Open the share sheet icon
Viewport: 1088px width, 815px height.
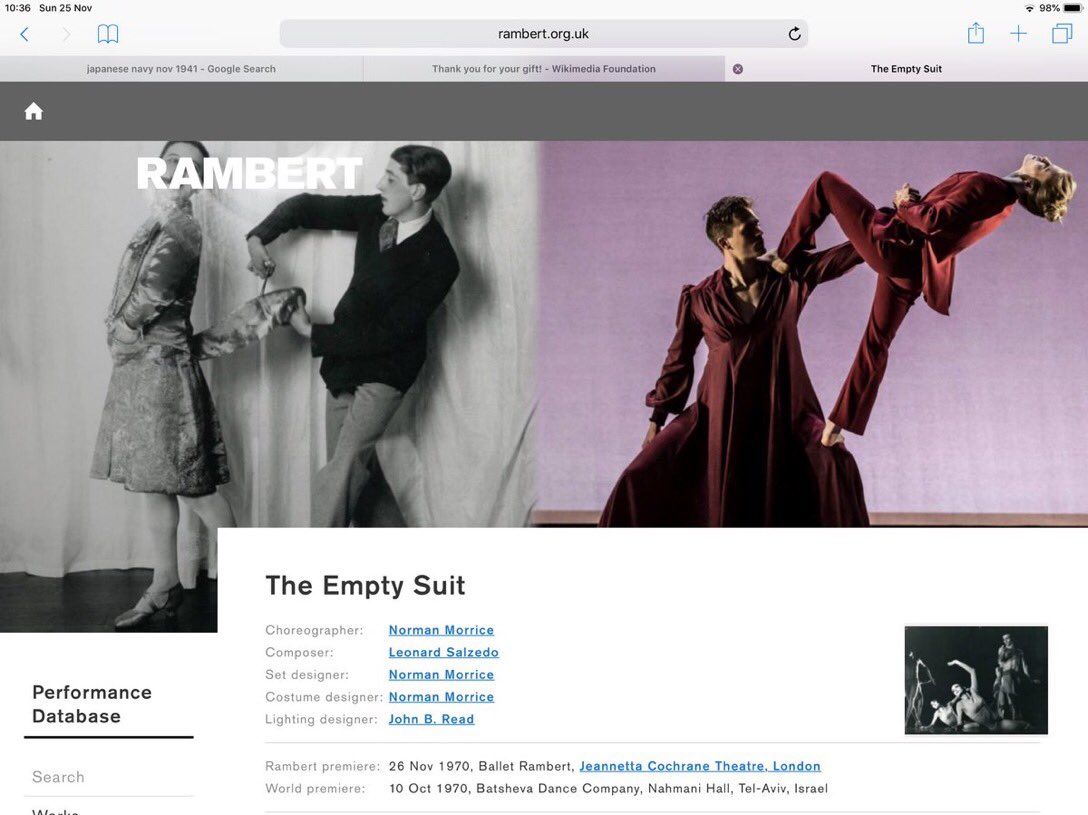tap(976, 33)
